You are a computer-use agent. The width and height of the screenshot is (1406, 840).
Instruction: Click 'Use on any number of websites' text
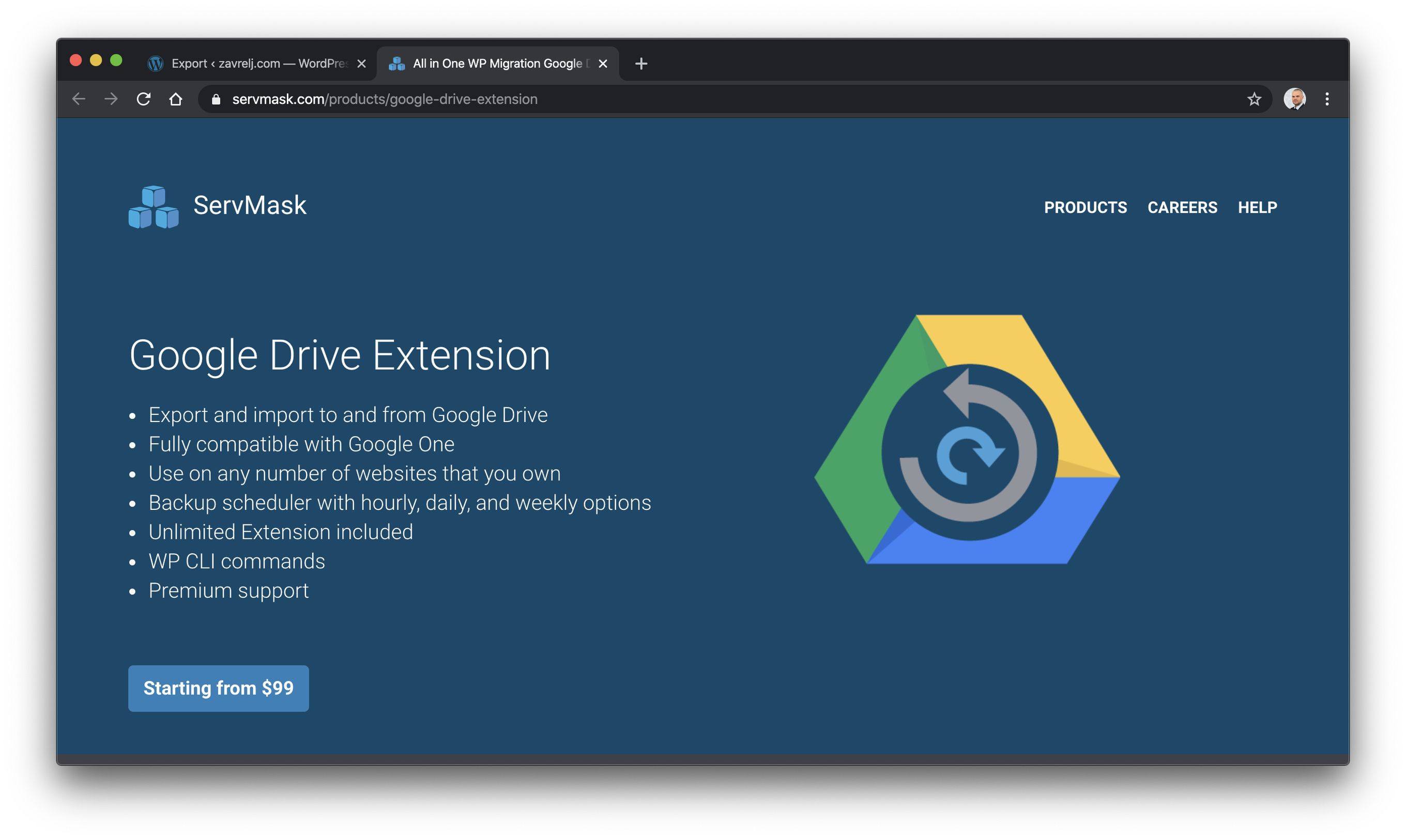pos(355,474)
